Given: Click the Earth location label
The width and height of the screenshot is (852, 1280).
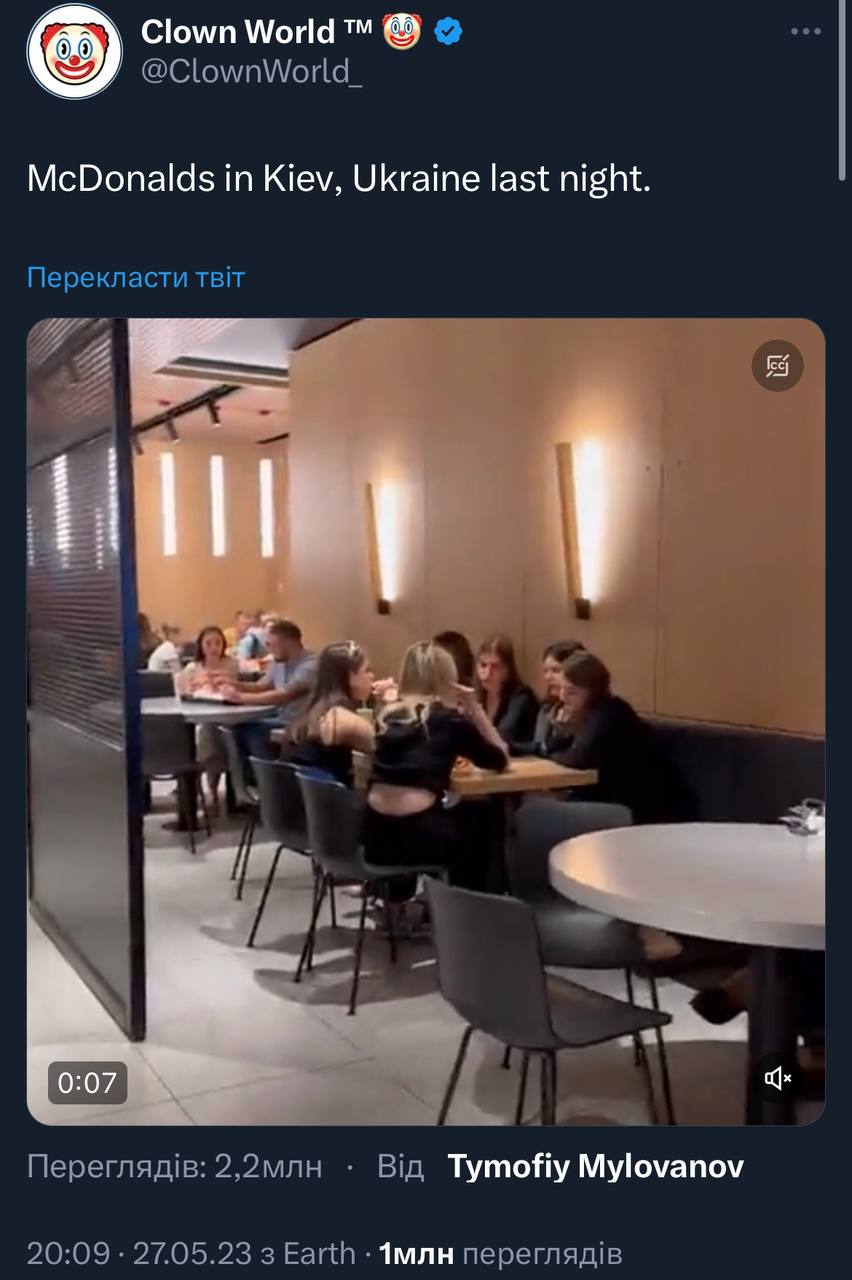Looking at the screenshot, I should tap(319, 1253).
